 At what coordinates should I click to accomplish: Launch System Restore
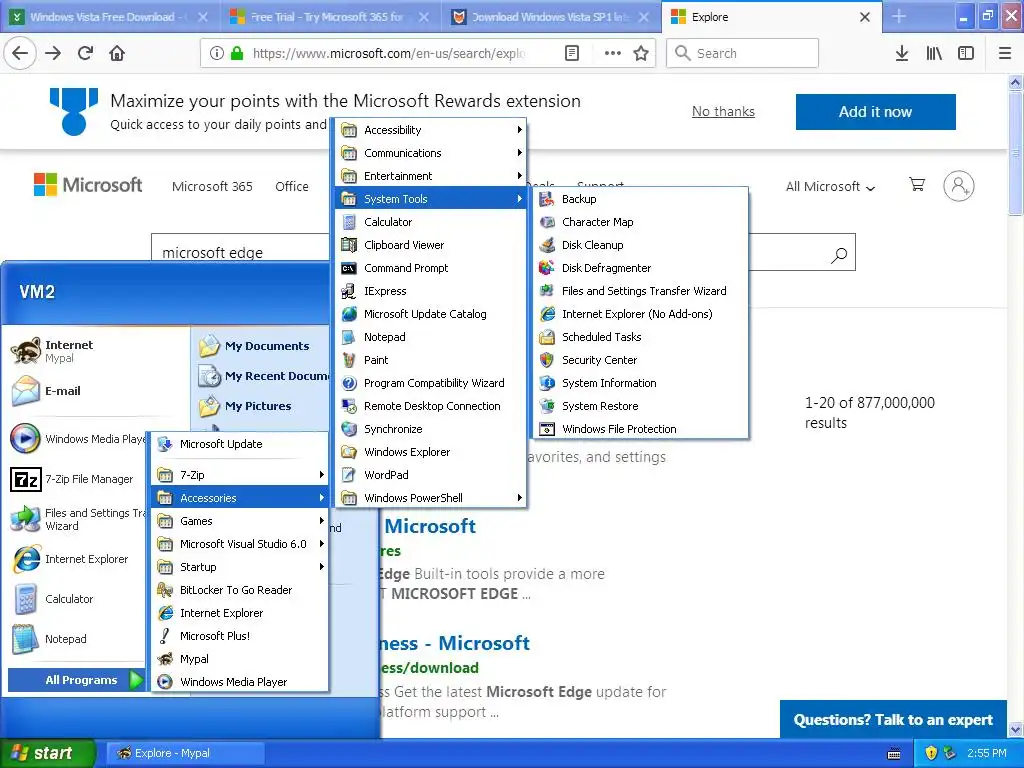coord(641,406)
